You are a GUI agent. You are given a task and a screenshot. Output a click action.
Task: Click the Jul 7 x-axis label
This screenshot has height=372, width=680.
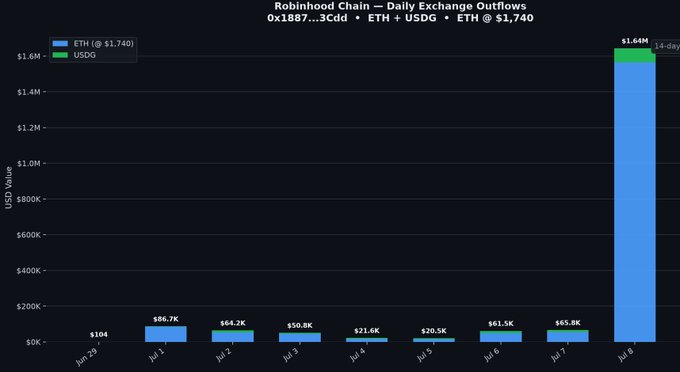(x=558, y=355)
